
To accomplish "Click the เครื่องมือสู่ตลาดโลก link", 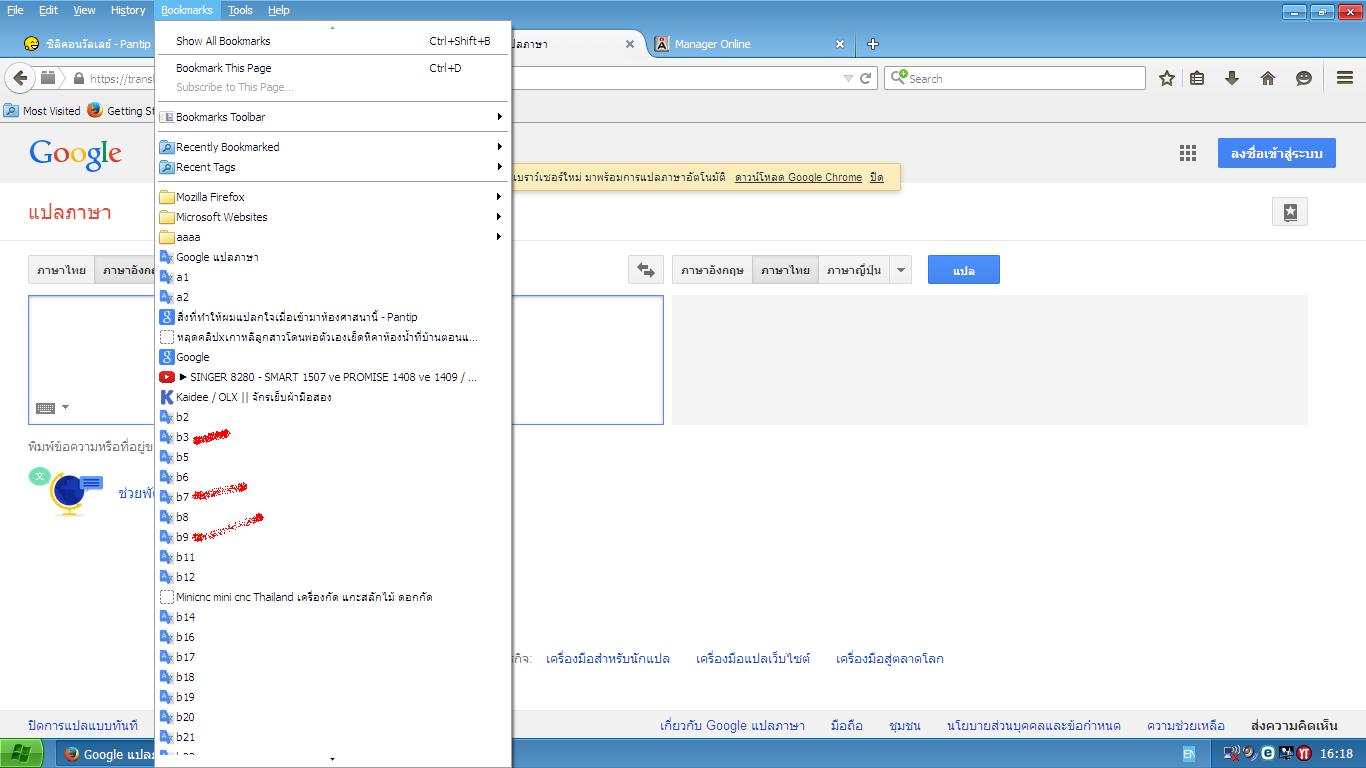I will pos(890,659).
